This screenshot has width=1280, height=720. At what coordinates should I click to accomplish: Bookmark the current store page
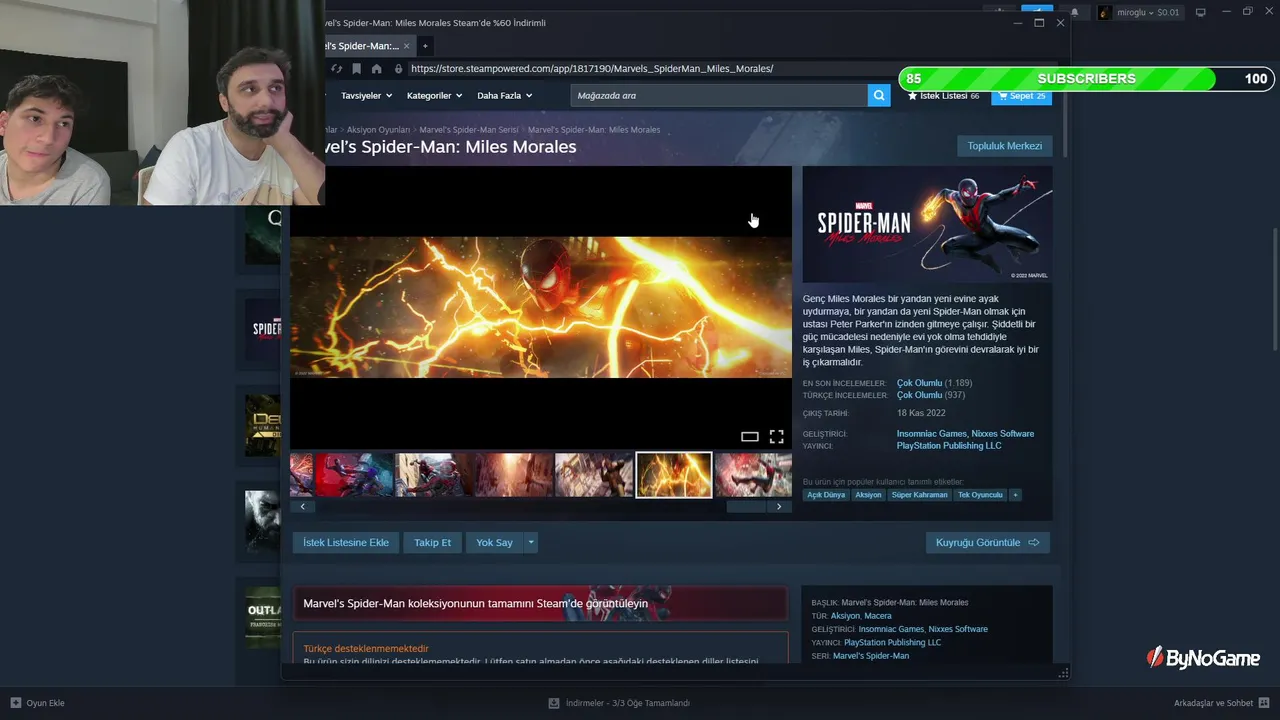[x=356, y=69]
